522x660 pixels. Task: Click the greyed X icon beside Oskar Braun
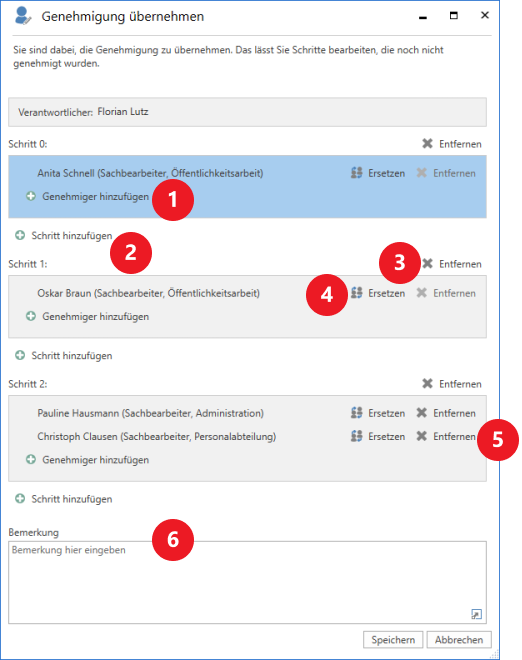(x=421, y=293)
